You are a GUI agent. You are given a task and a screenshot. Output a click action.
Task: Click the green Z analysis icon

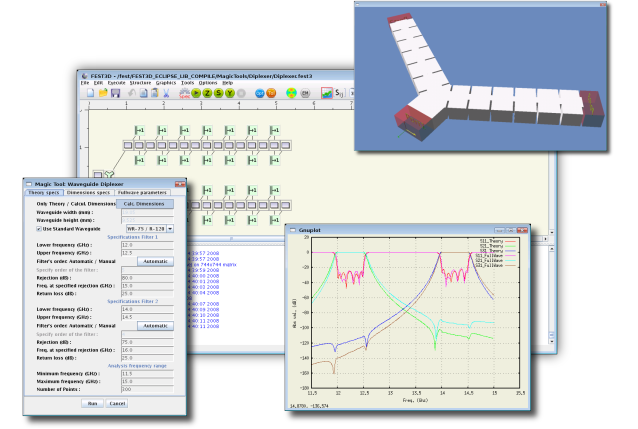coord(208,93)
